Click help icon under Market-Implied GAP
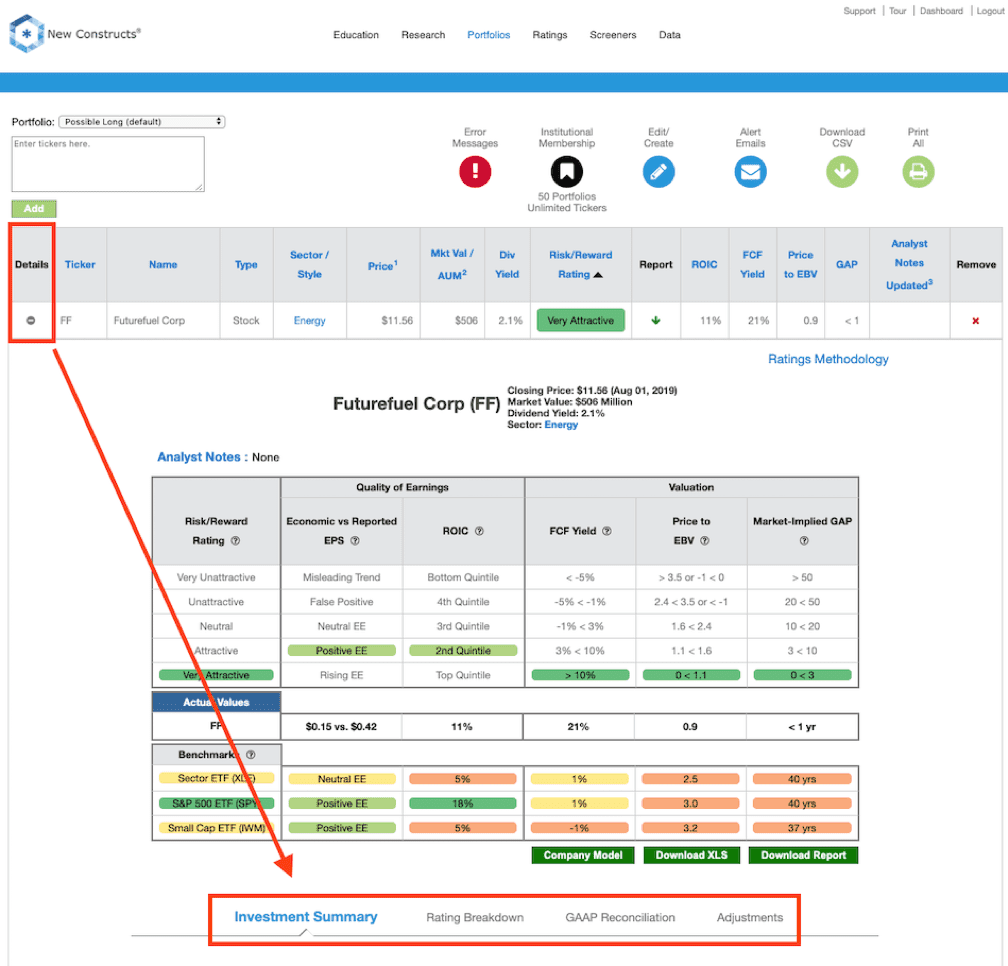The width and height of the screenshot is (1008, 966). [x=804, y=541]
